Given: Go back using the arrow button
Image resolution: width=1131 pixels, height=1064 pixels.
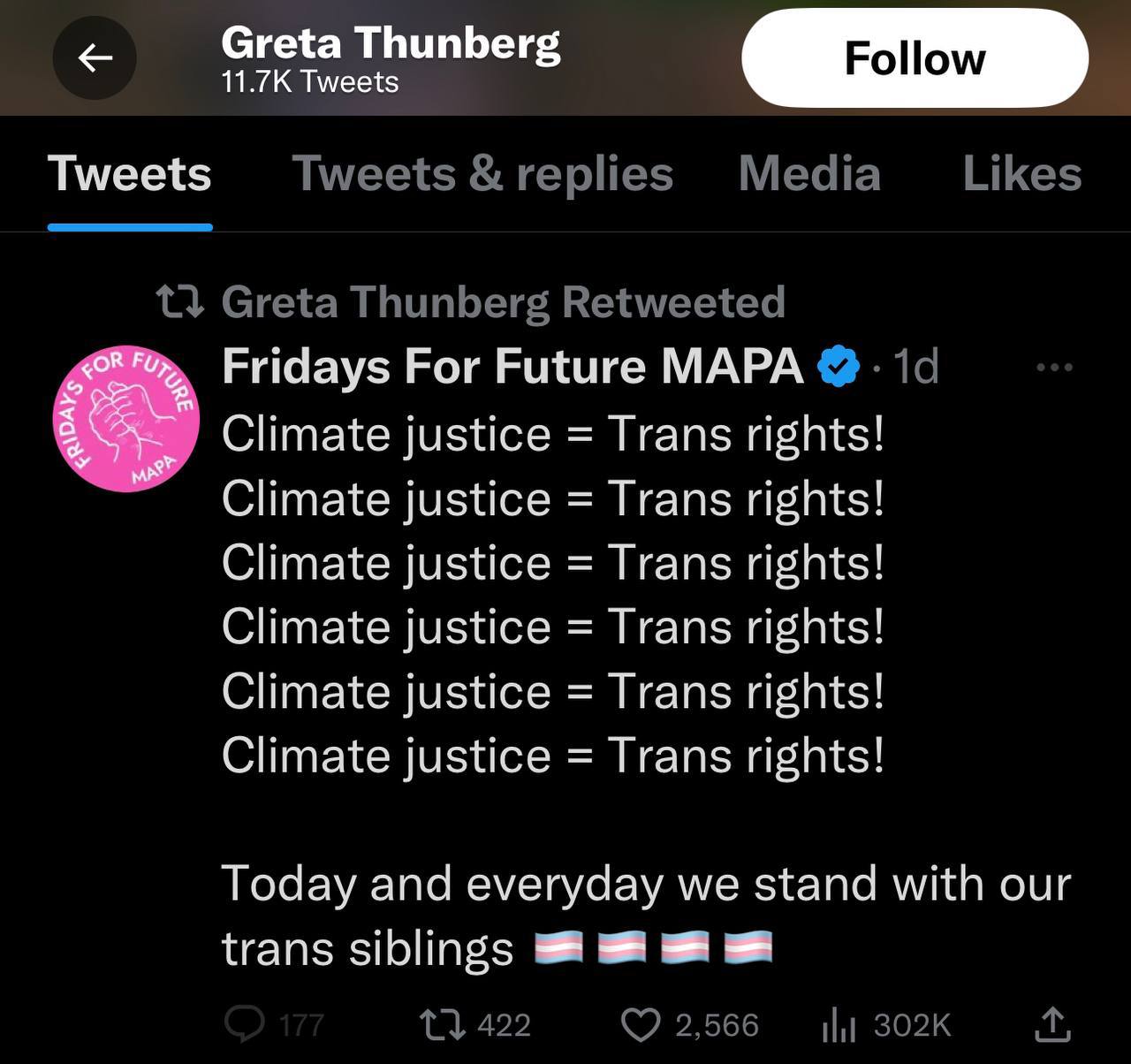Looking at the screenshot, I should (95, 58).
